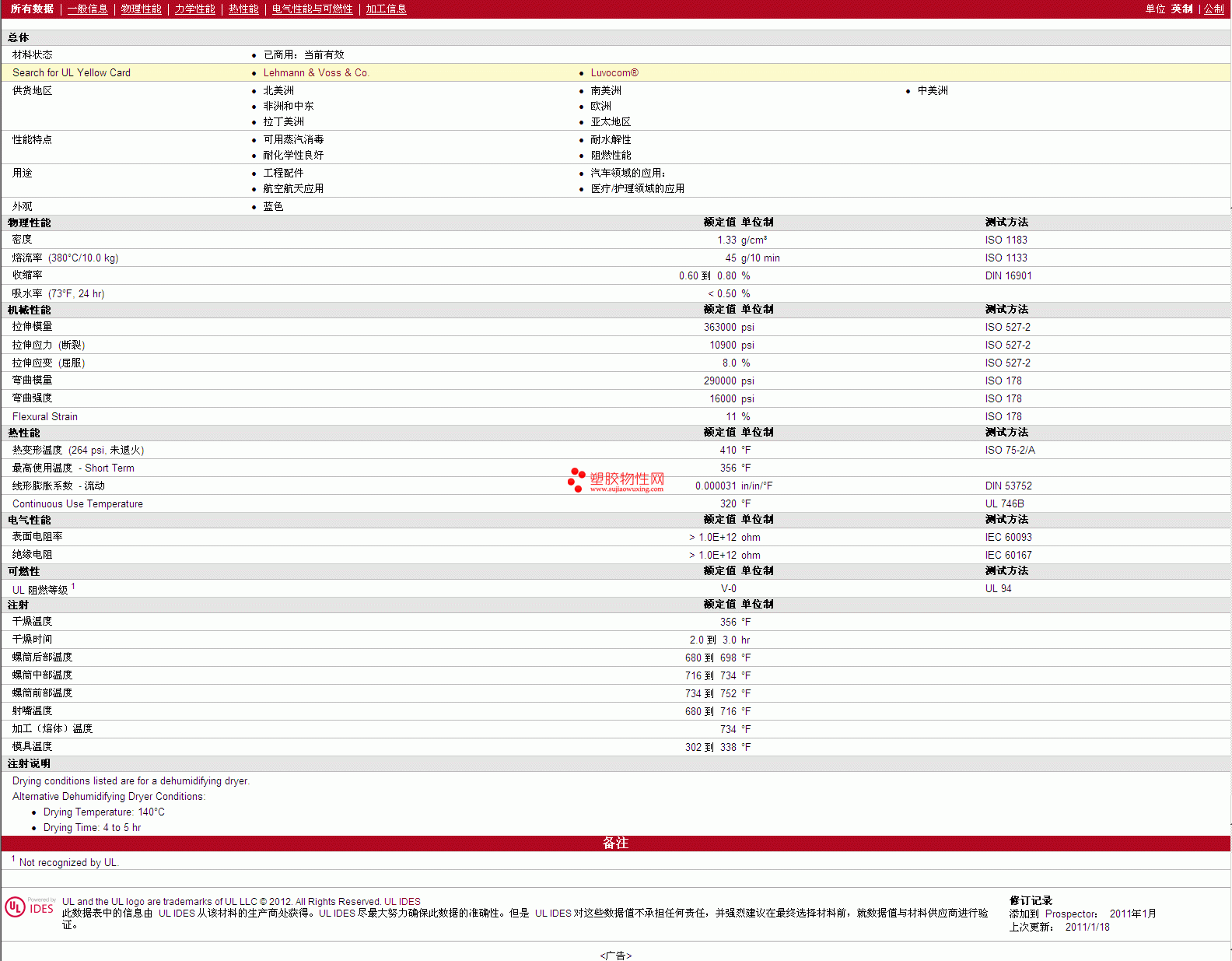Jump to the 热性能 tab
1232x961 pixels.
[x=243, y=9]
